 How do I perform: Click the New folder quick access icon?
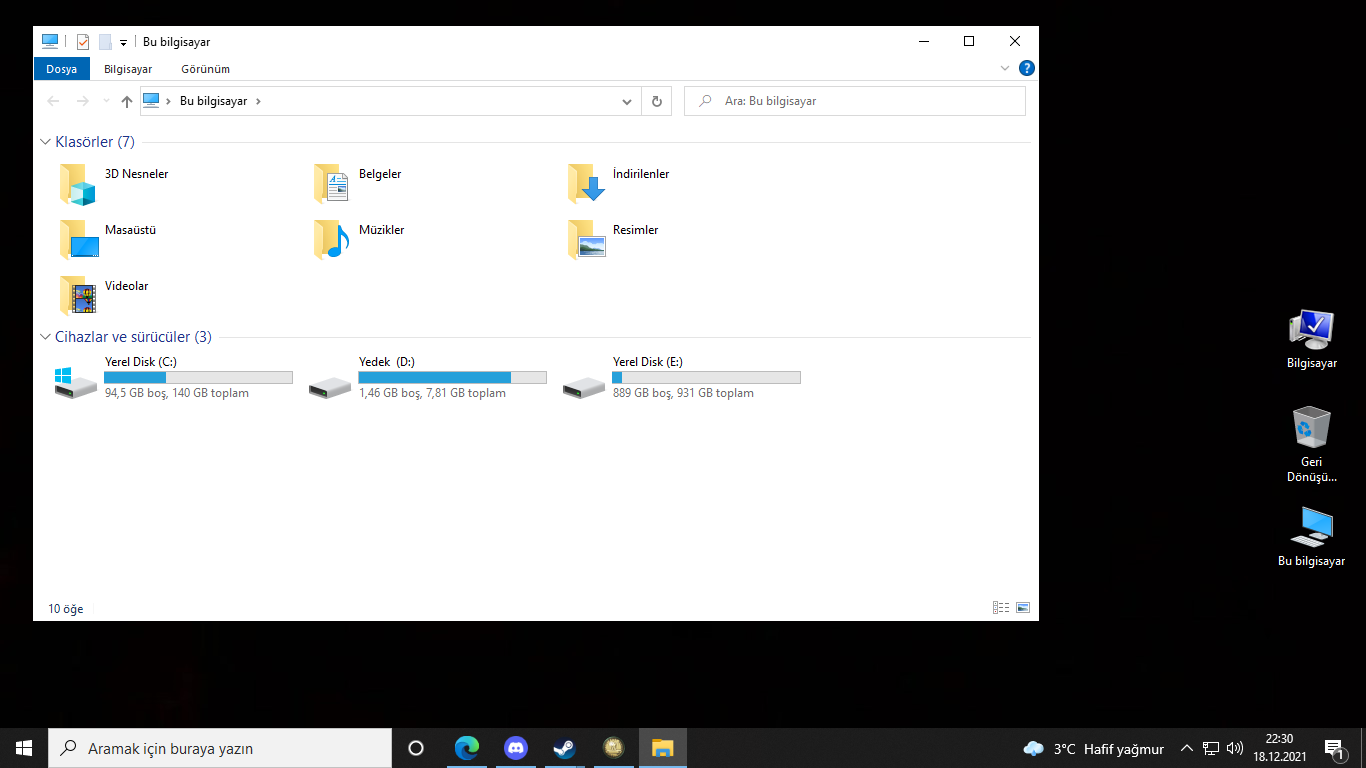(105, 42)
